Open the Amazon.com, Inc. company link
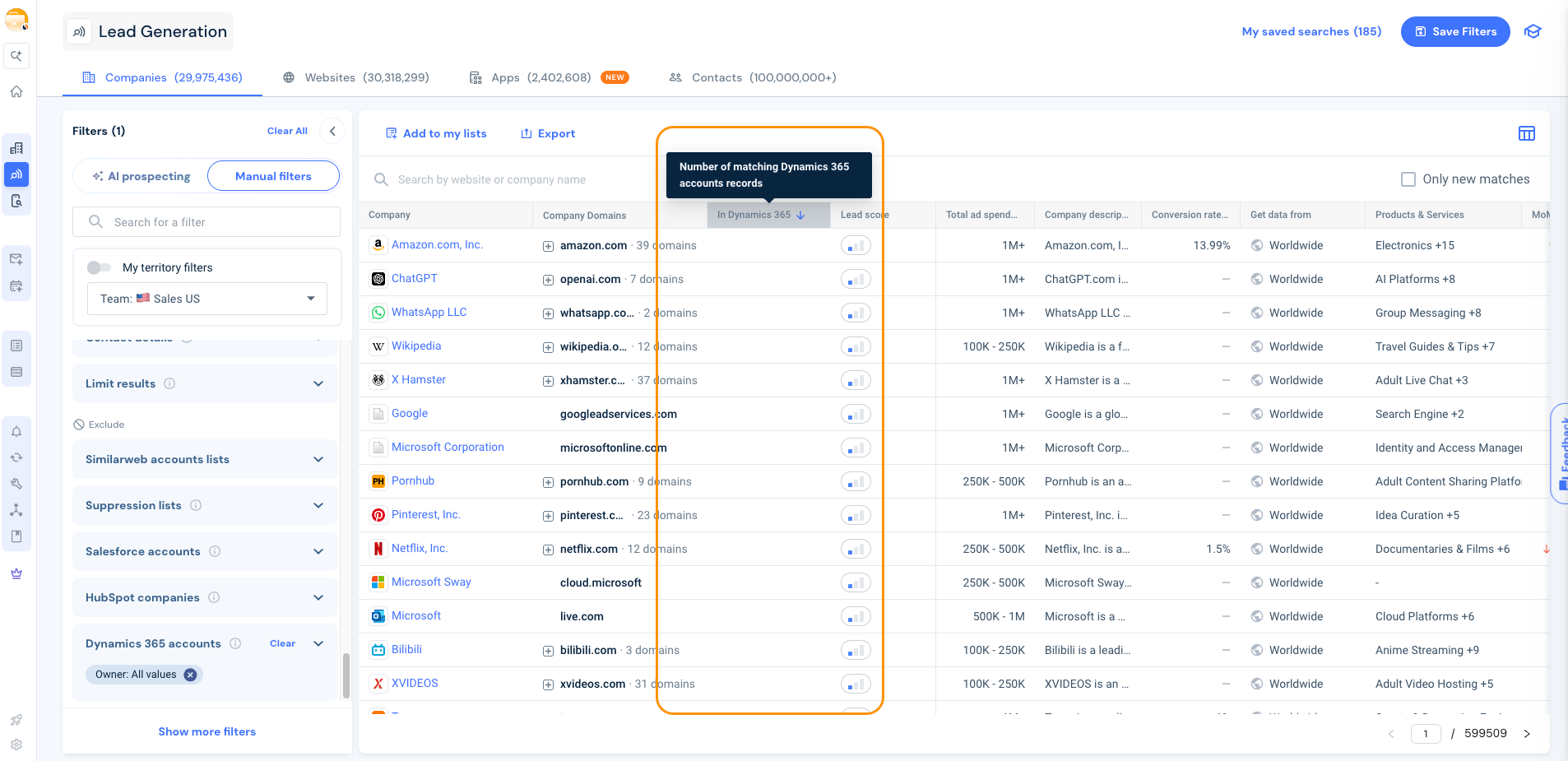The height and width of the screenshot is (761, 1568). pyautogui.click(x=437, y=244)
